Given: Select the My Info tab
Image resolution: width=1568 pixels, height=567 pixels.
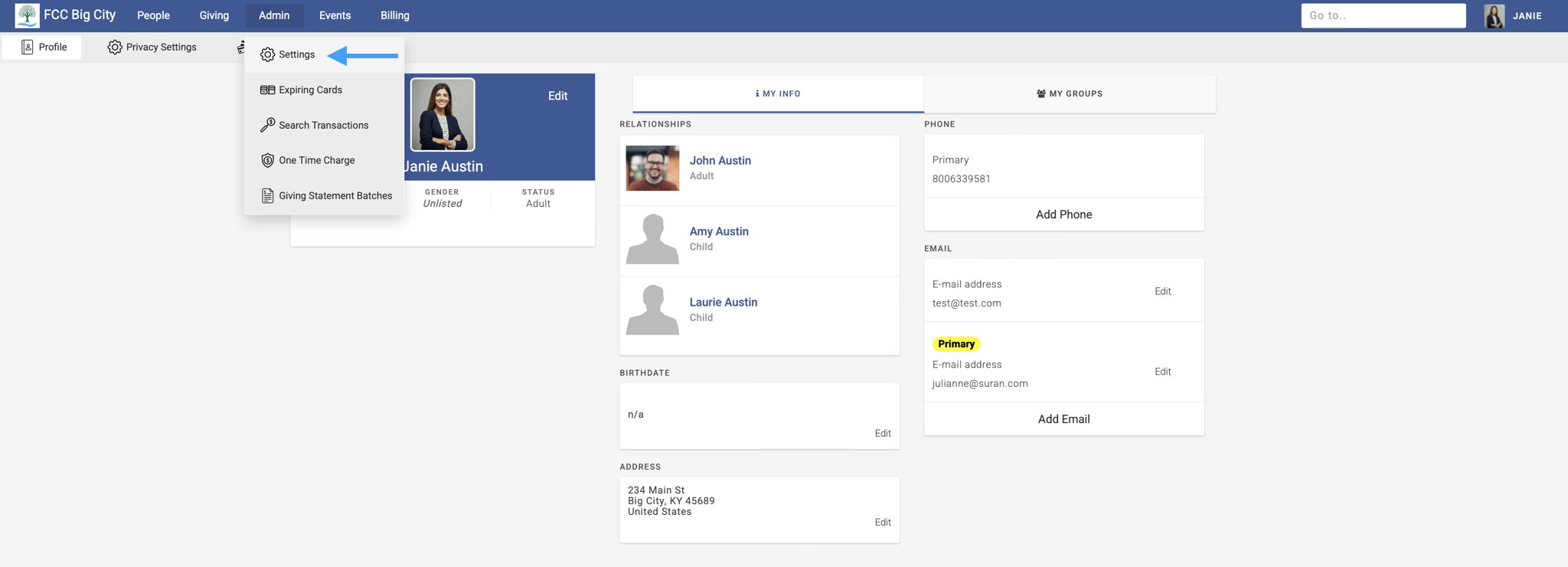Looking at the screenshot, I should pos(778,93).
